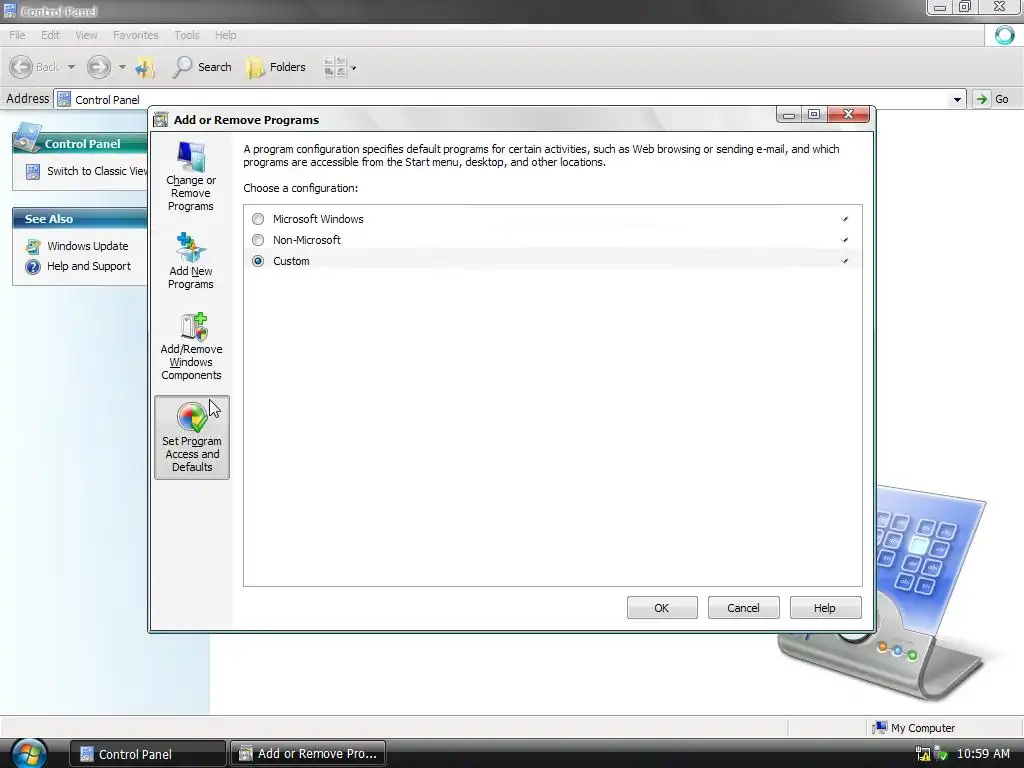Screen dimensions: 1024x768
Task: Click the Search toolbar button
Action: [201, 67]
